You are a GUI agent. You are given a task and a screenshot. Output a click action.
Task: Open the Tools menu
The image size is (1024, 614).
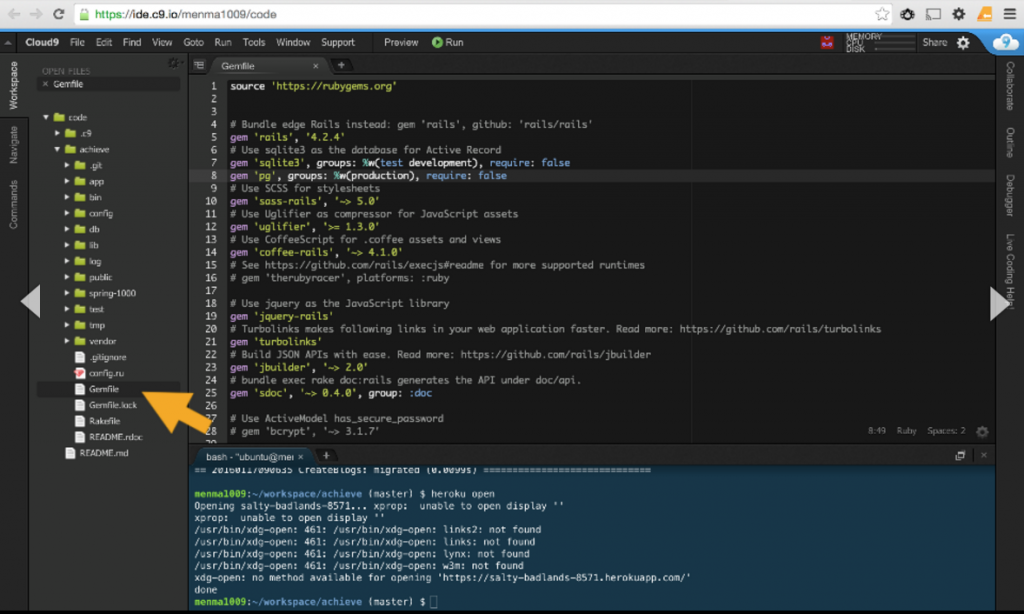pos(254,42)
